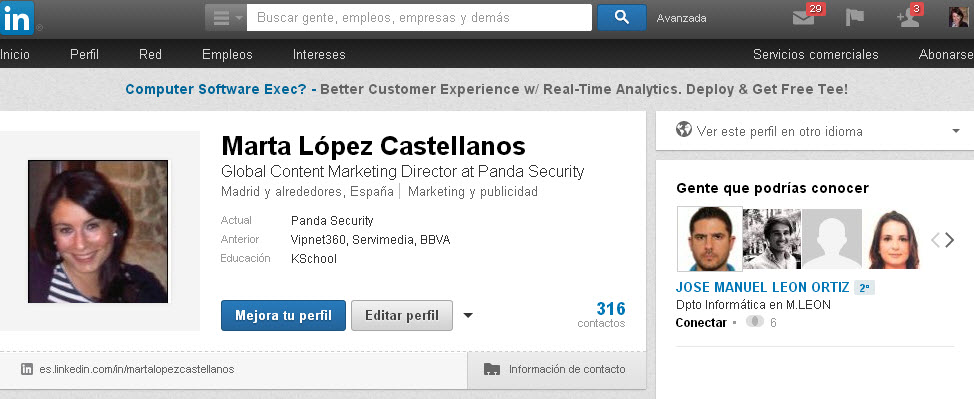This screenshot has width=974, height=399.
Task: Open the search category menu icon
Action: [x=226, y=18]
